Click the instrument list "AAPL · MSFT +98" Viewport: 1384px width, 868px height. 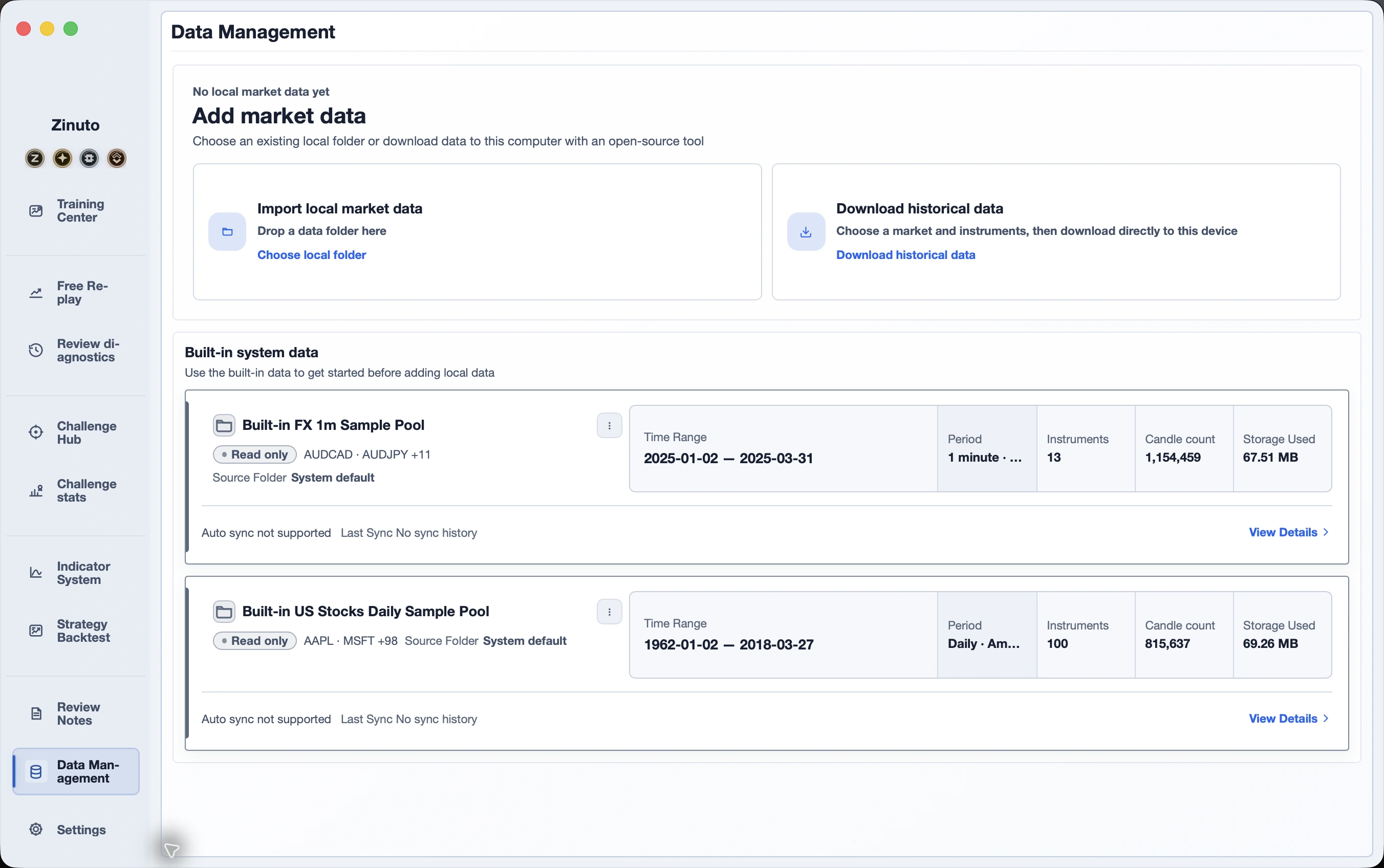tap(351, 641)
